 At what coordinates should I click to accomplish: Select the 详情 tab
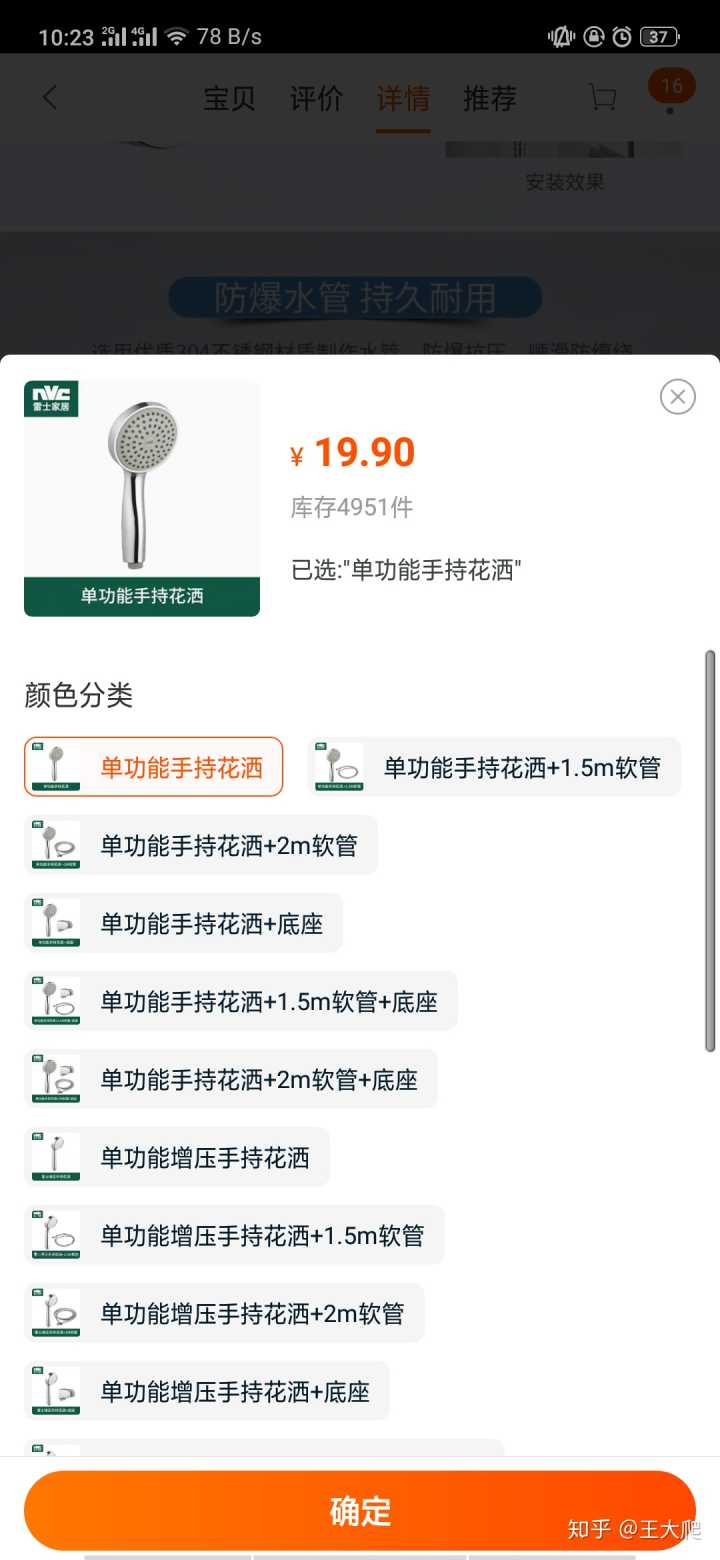(403, 98)
